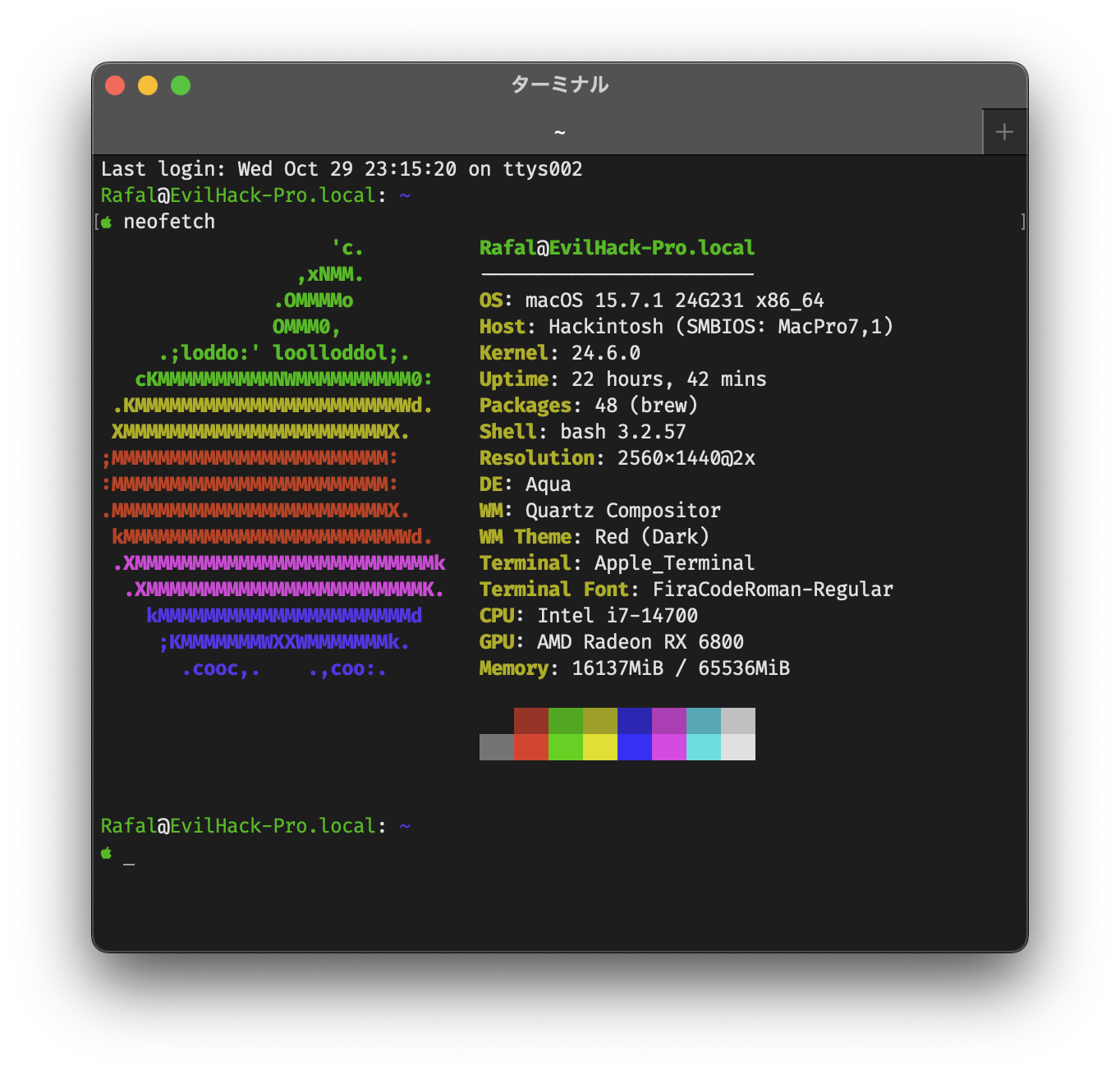Open a new tab with the plus button
1120x1074 pixels.
pos(1004,132)
